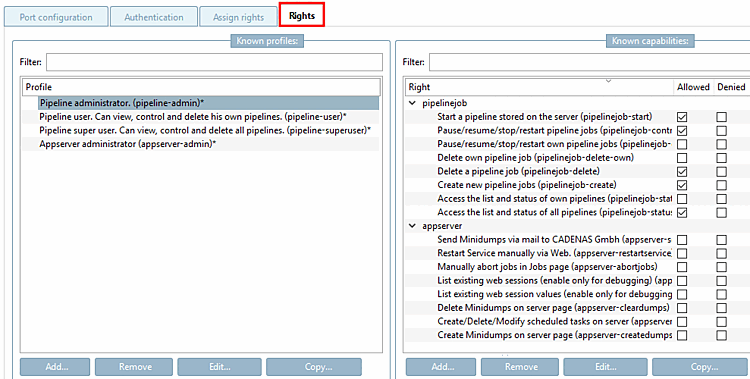Viewport: 750px width, 379px height.
Task: Select the appserver group label
Action: coord(442,226)
